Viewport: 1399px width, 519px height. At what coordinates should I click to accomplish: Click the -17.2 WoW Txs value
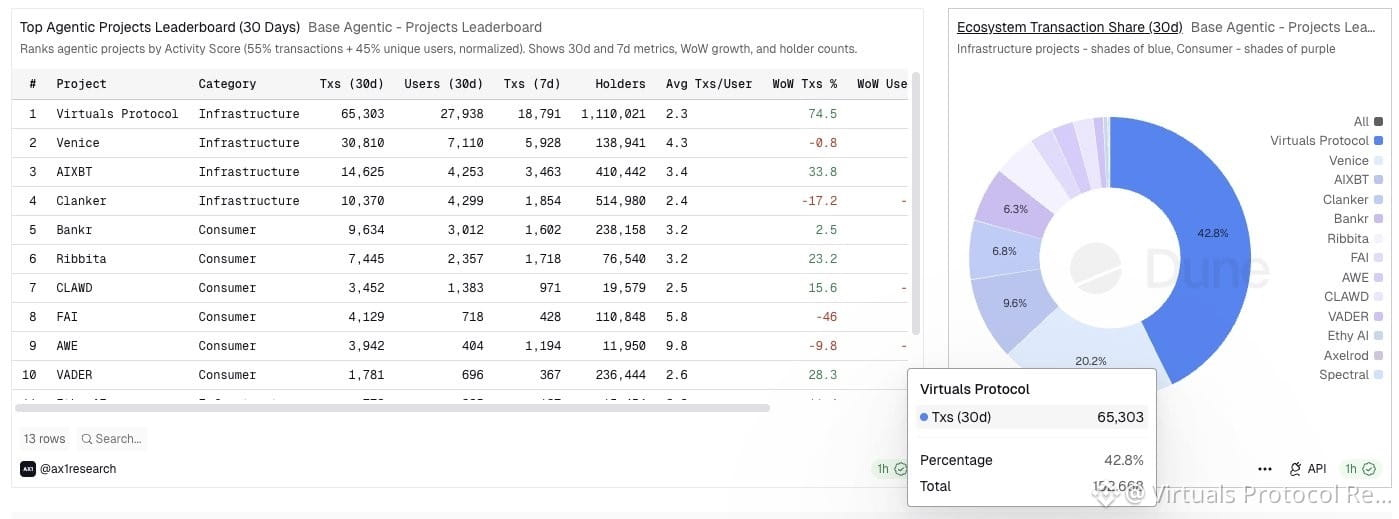pos(819,201)
